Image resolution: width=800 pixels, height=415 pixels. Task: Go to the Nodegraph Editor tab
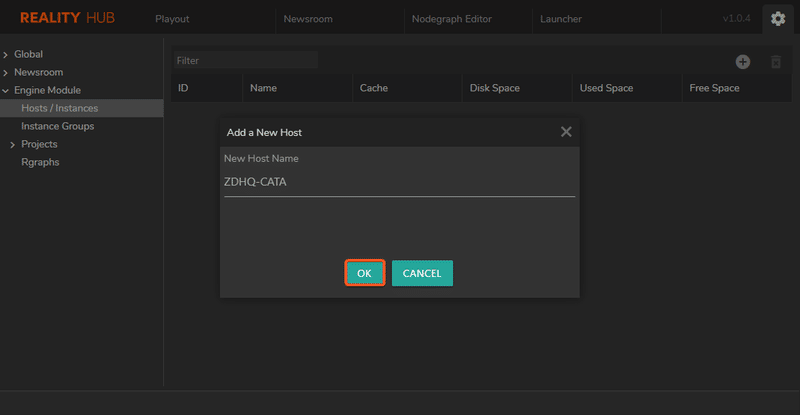click(x=450, y=19)
